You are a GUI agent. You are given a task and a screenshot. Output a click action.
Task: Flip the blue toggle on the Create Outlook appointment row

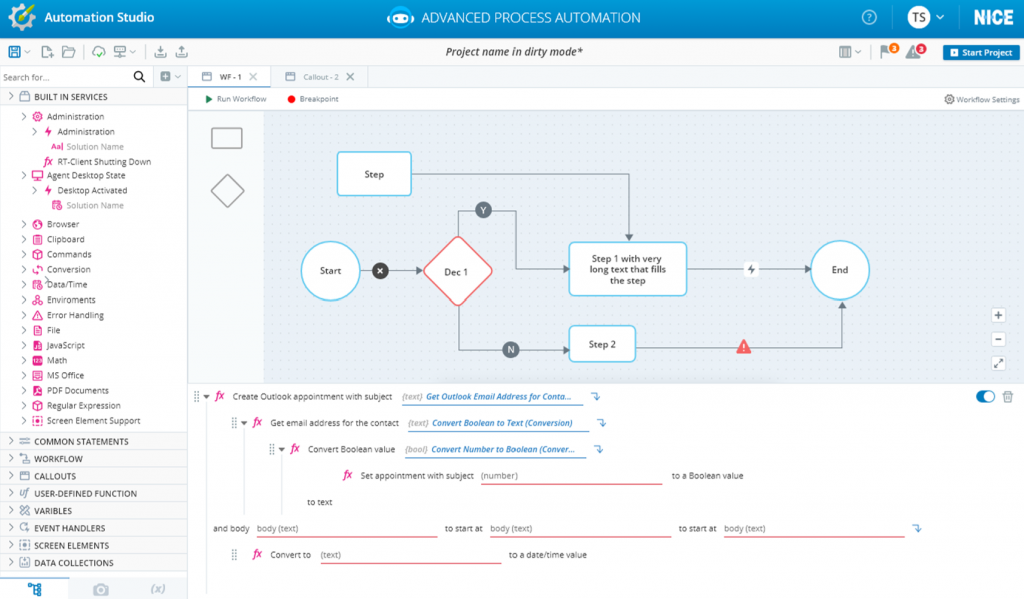pos(984,396)
